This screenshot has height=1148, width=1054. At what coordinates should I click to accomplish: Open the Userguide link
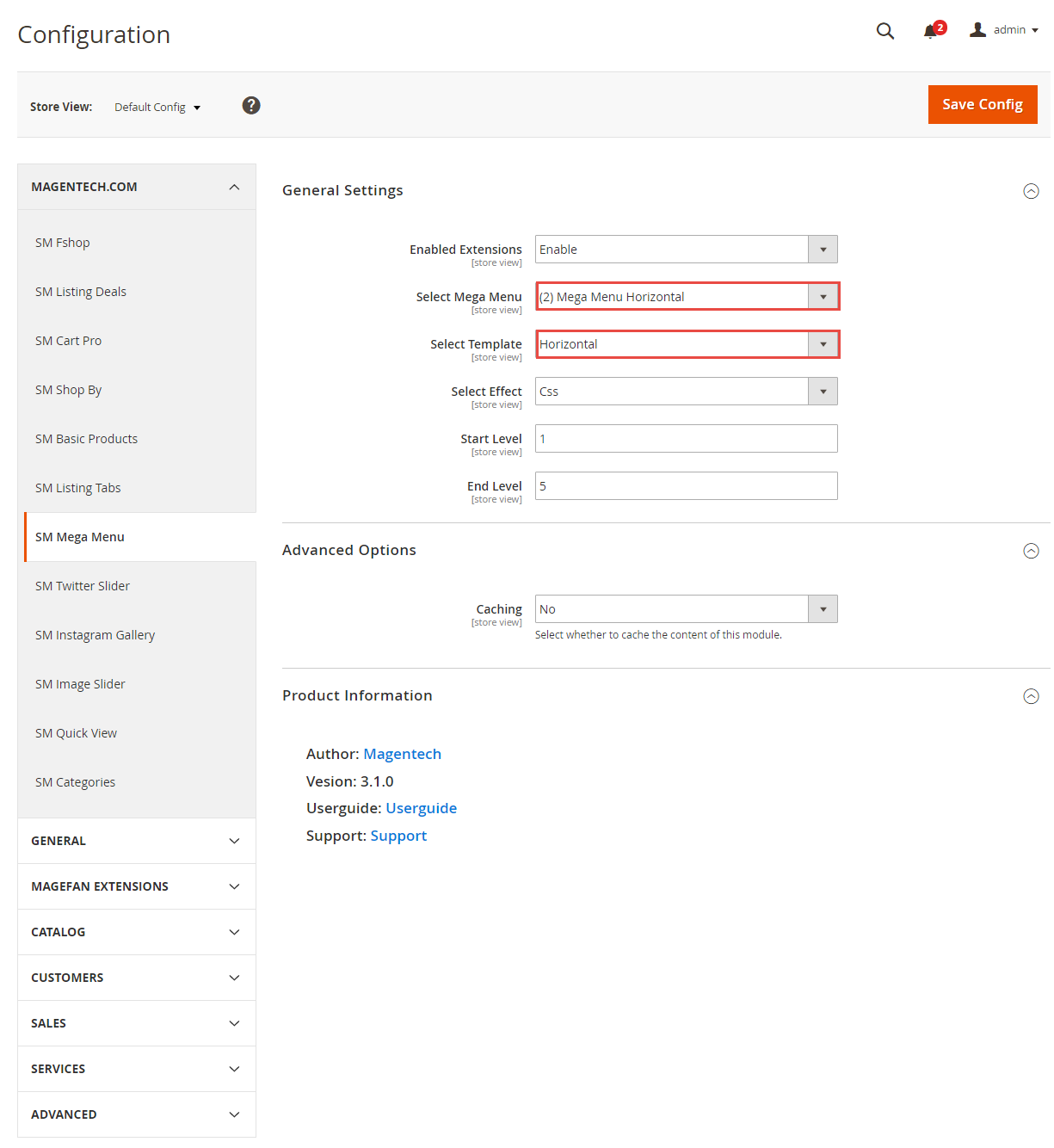422,808
